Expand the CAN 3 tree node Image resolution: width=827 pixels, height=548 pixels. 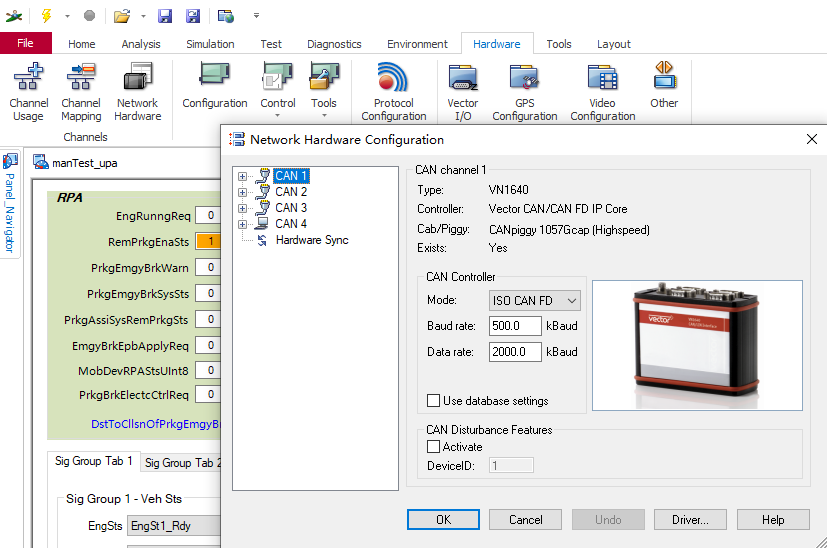click(x=242, y=208)
